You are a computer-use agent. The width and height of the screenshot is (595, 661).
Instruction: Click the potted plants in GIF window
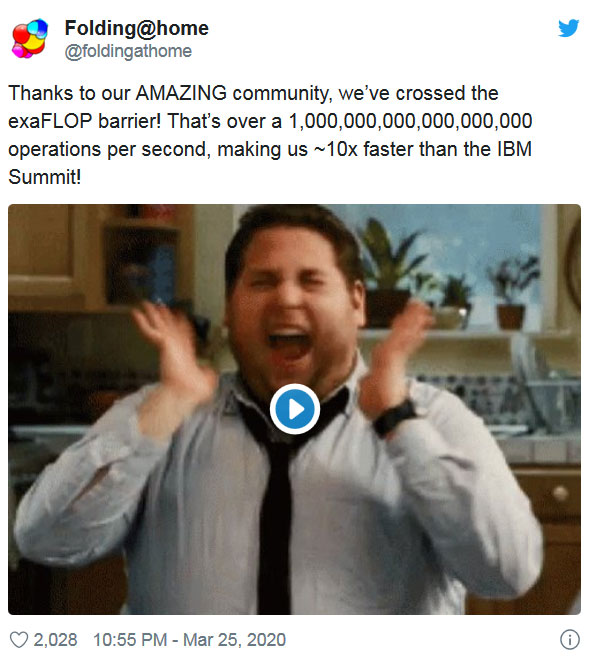(447, 278)
